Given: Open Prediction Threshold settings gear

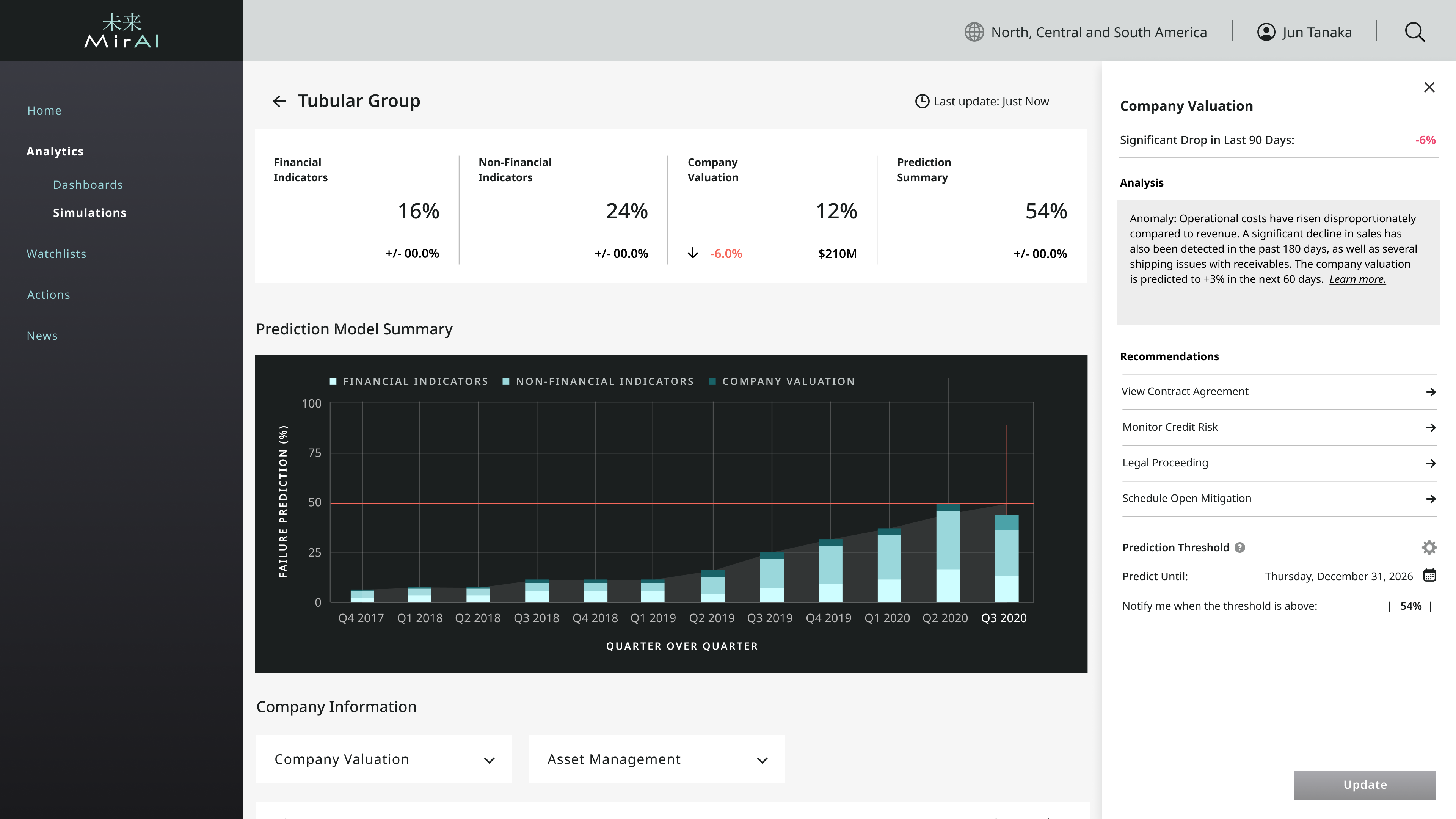Looking at the screenshot, I should [1429, 547].
